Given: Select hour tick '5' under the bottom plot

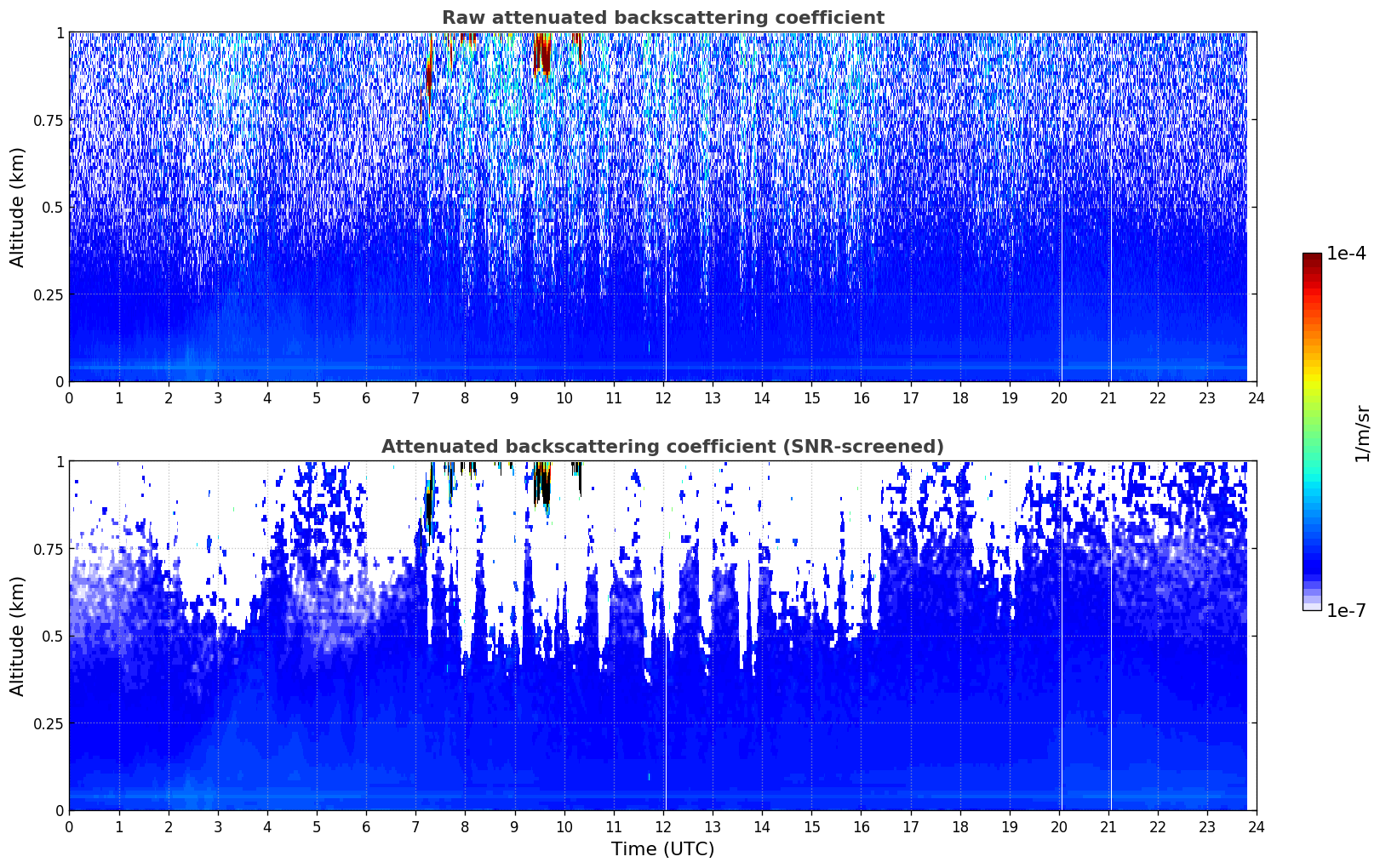Looking at the screenshot, I should [317, 826].
